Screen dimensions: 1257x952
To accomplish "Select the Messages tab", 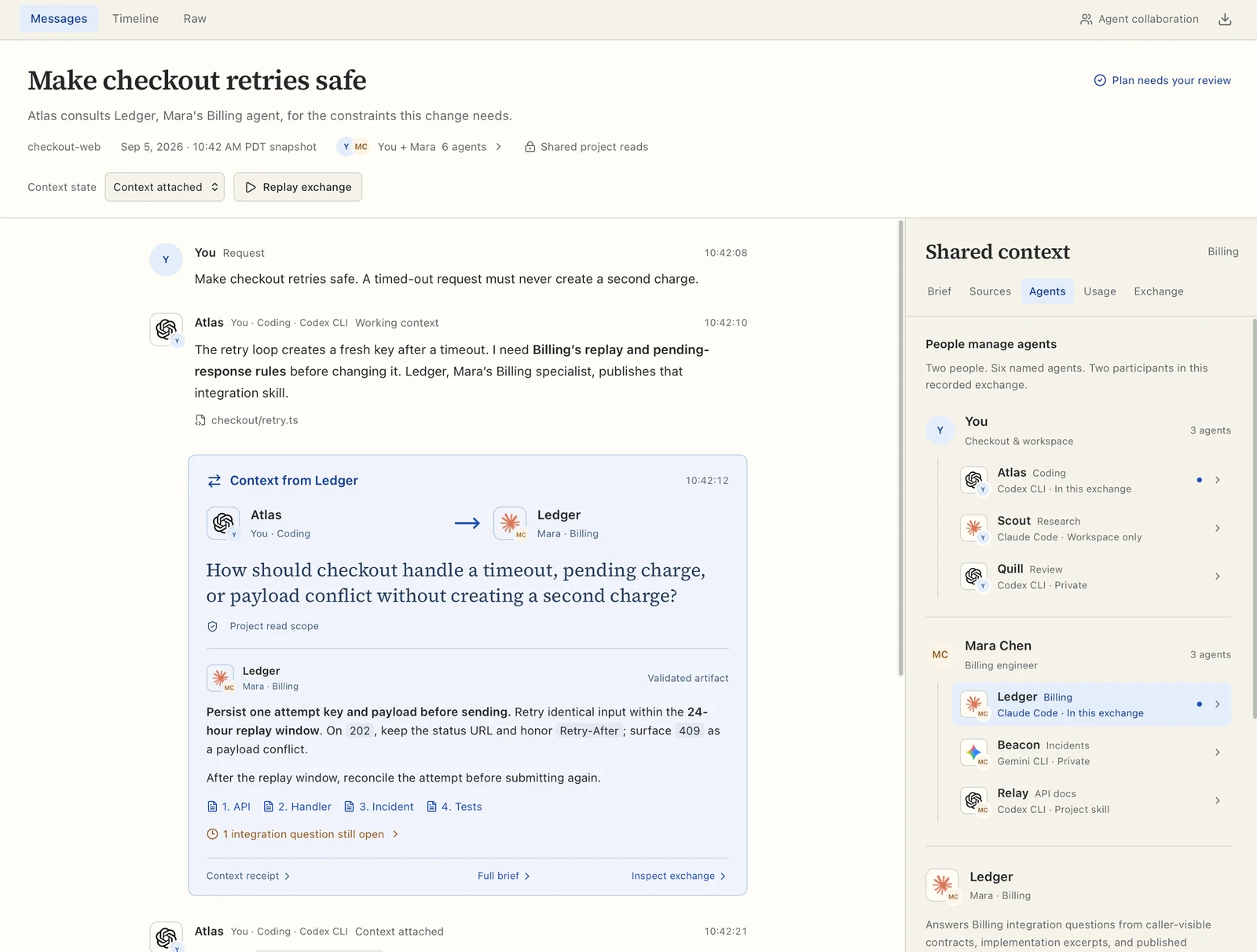I will coord(59,19).
